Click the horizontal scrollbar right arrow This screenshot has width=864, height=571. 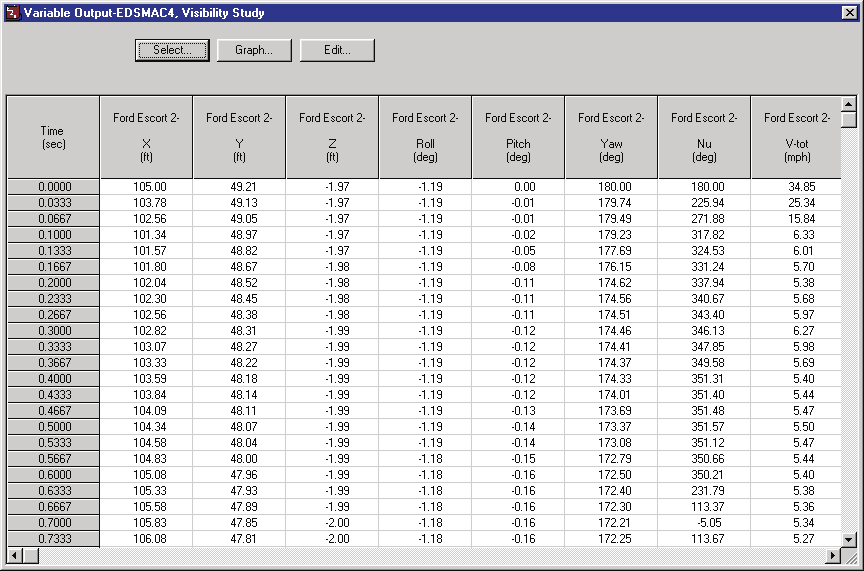pos(833,555)
